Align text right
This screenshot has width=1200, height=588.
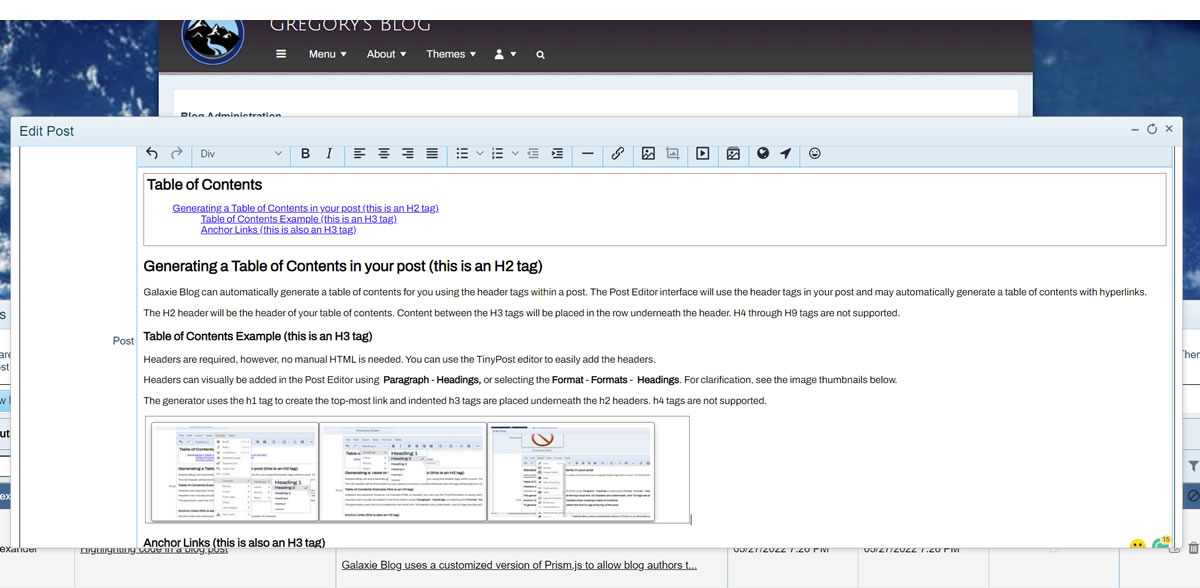[408, 153]
